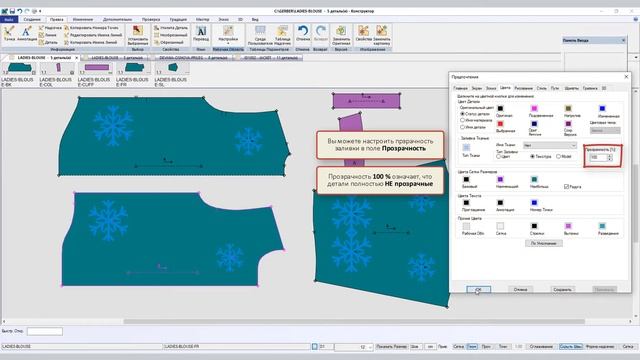The width and height of the screenshot is (640, 360).
Task: Select the Имя детали radio button
Action: [462, 127]
